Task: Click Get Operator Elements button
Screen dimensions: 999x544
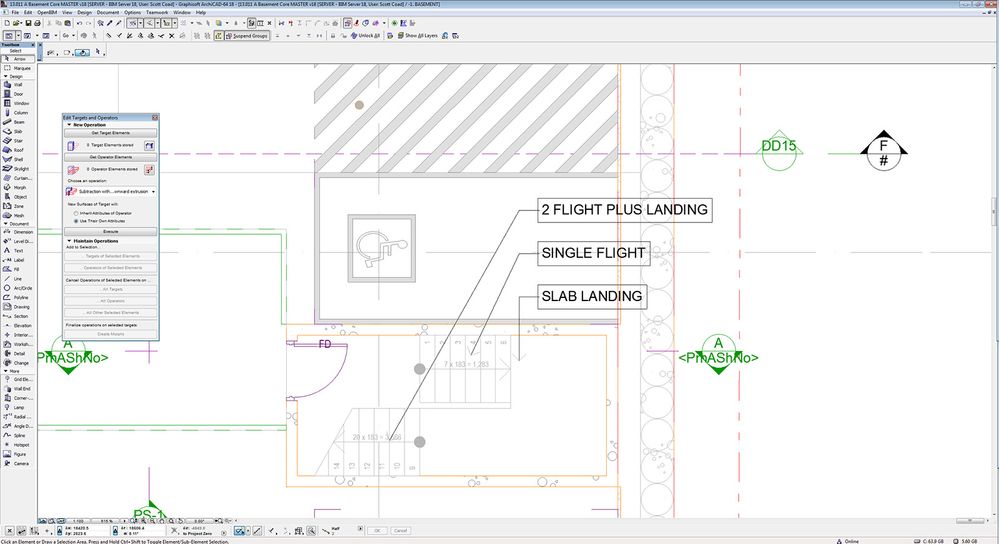Action: 111,157
